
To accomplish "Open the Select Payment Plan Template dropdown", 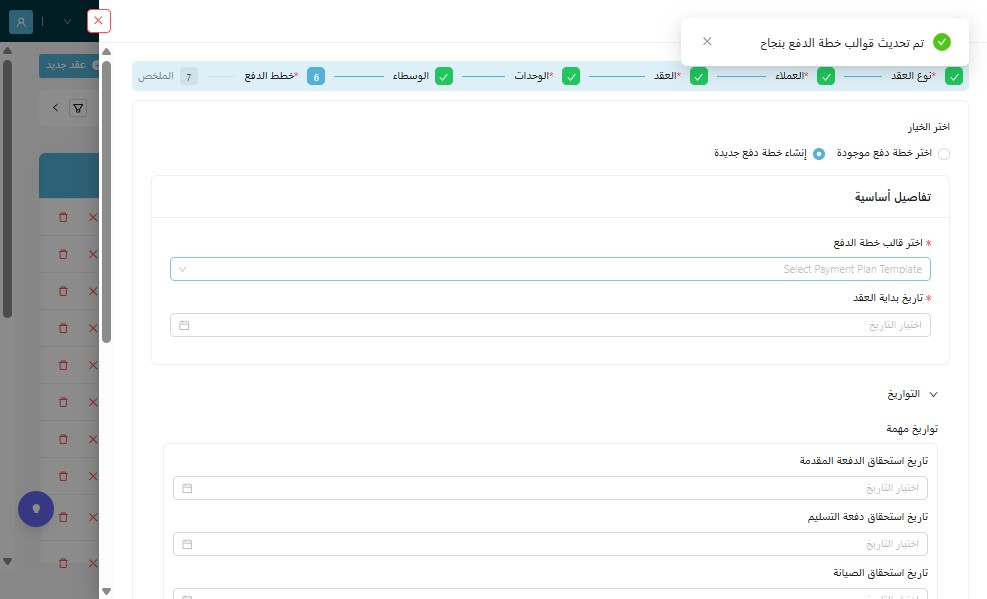I will [x=550, y=269].
